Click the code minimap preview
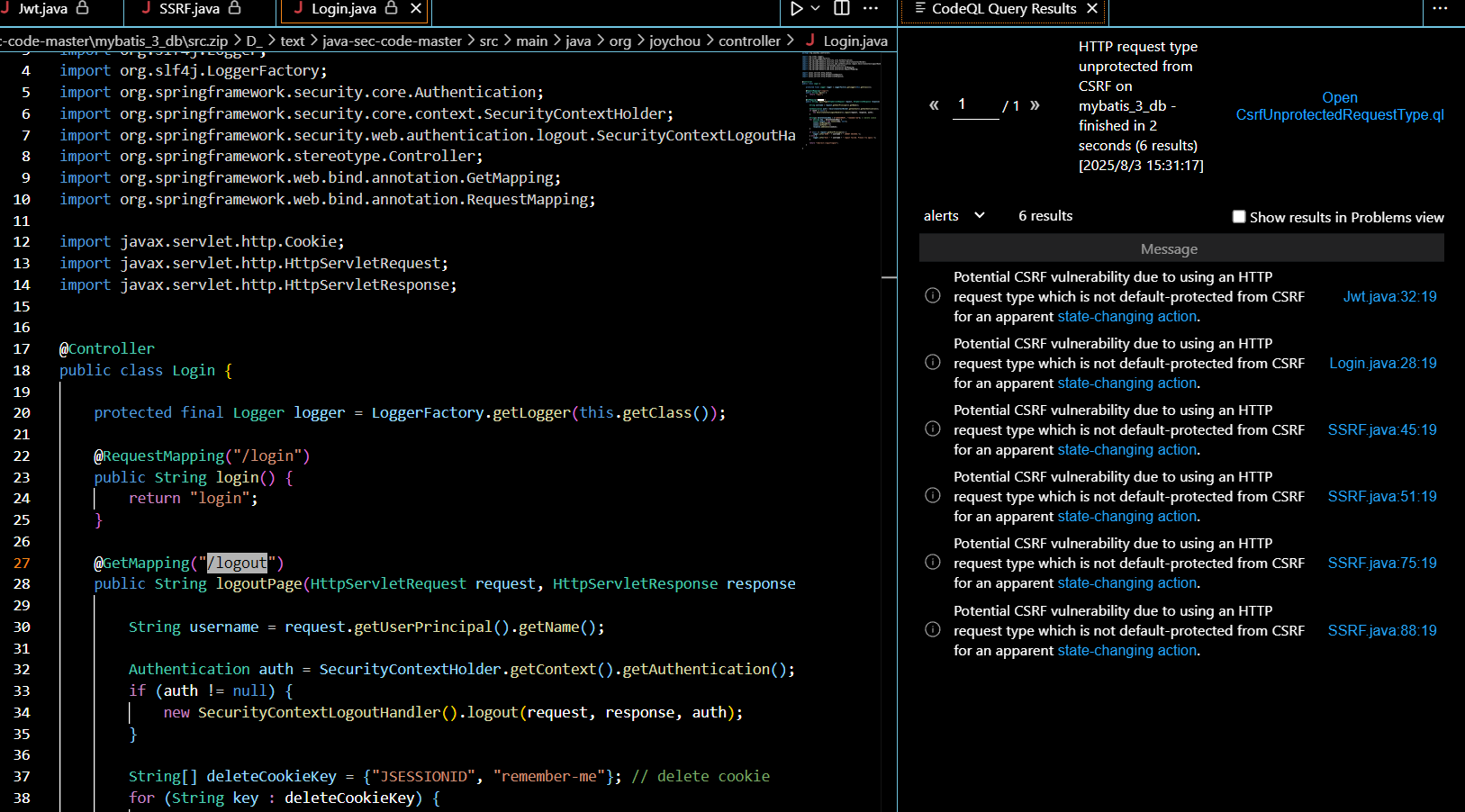Screen dimensions: 1465x812 click(840, 99)
